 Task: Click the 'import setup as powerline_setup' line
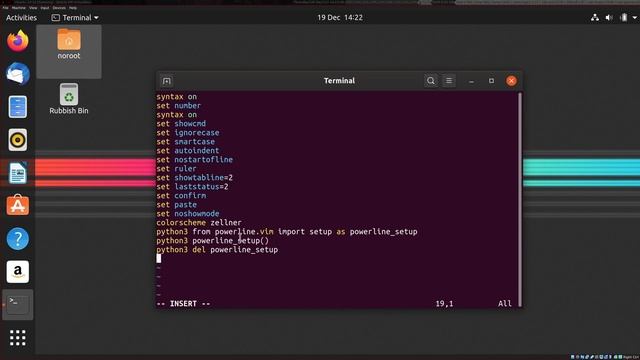point(287,231)
